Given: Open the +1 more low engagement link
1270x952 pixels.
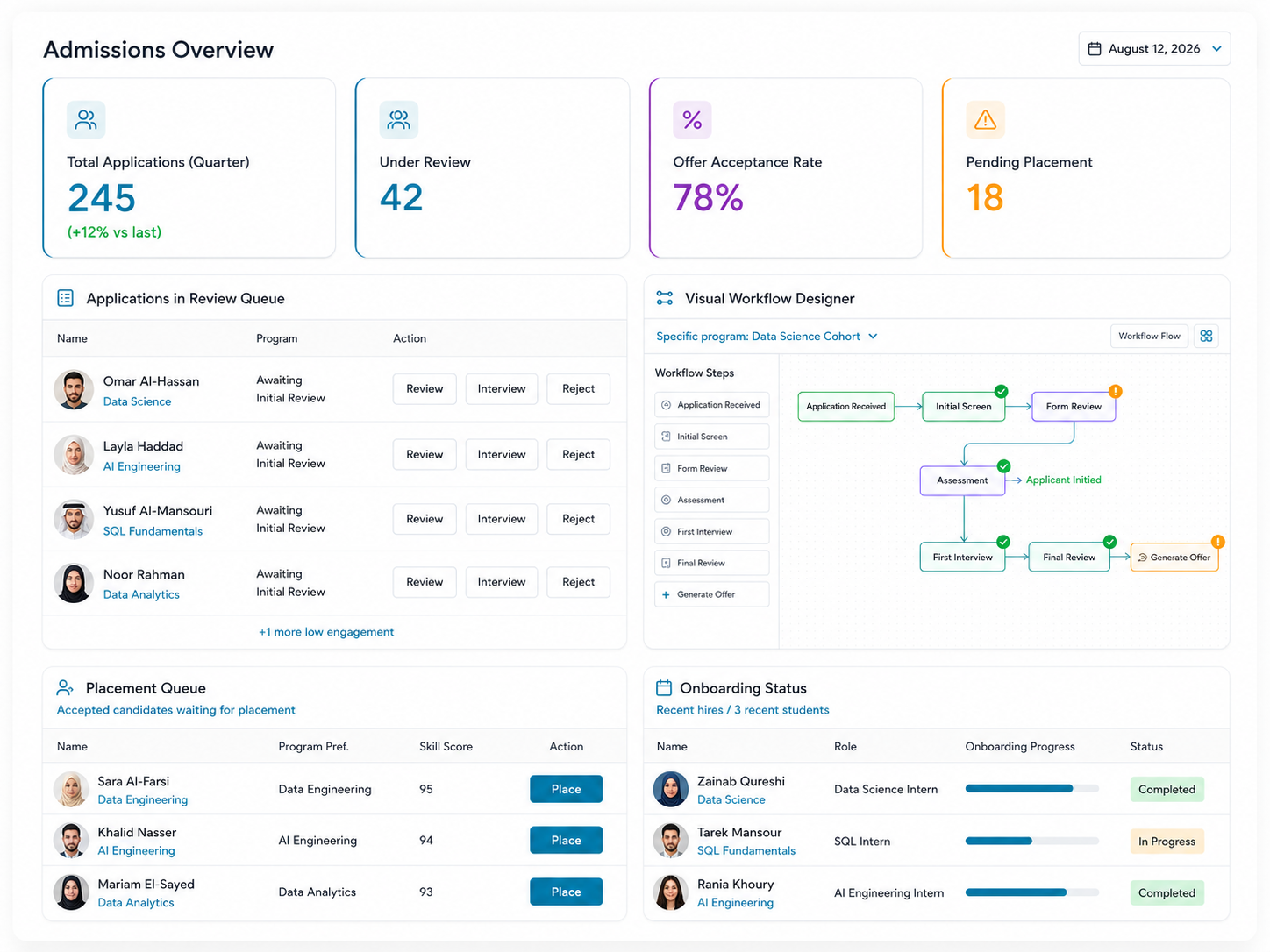Looking at the screenshot, I should [x=326, y=632].
